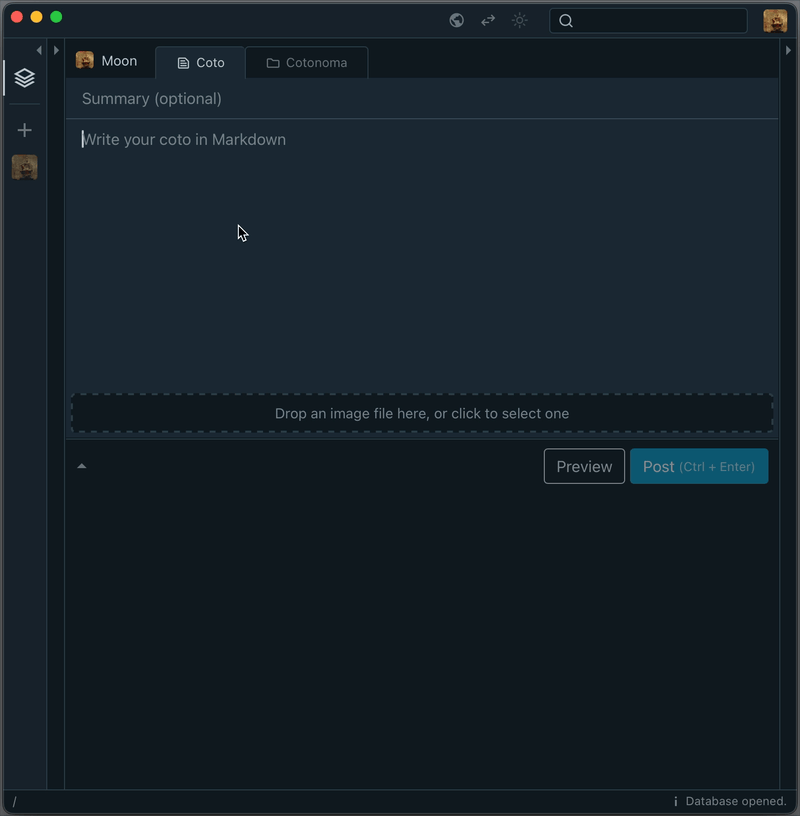Open the user avatar at top right
This screenshot has height=816, width=800.
point(775,21)
